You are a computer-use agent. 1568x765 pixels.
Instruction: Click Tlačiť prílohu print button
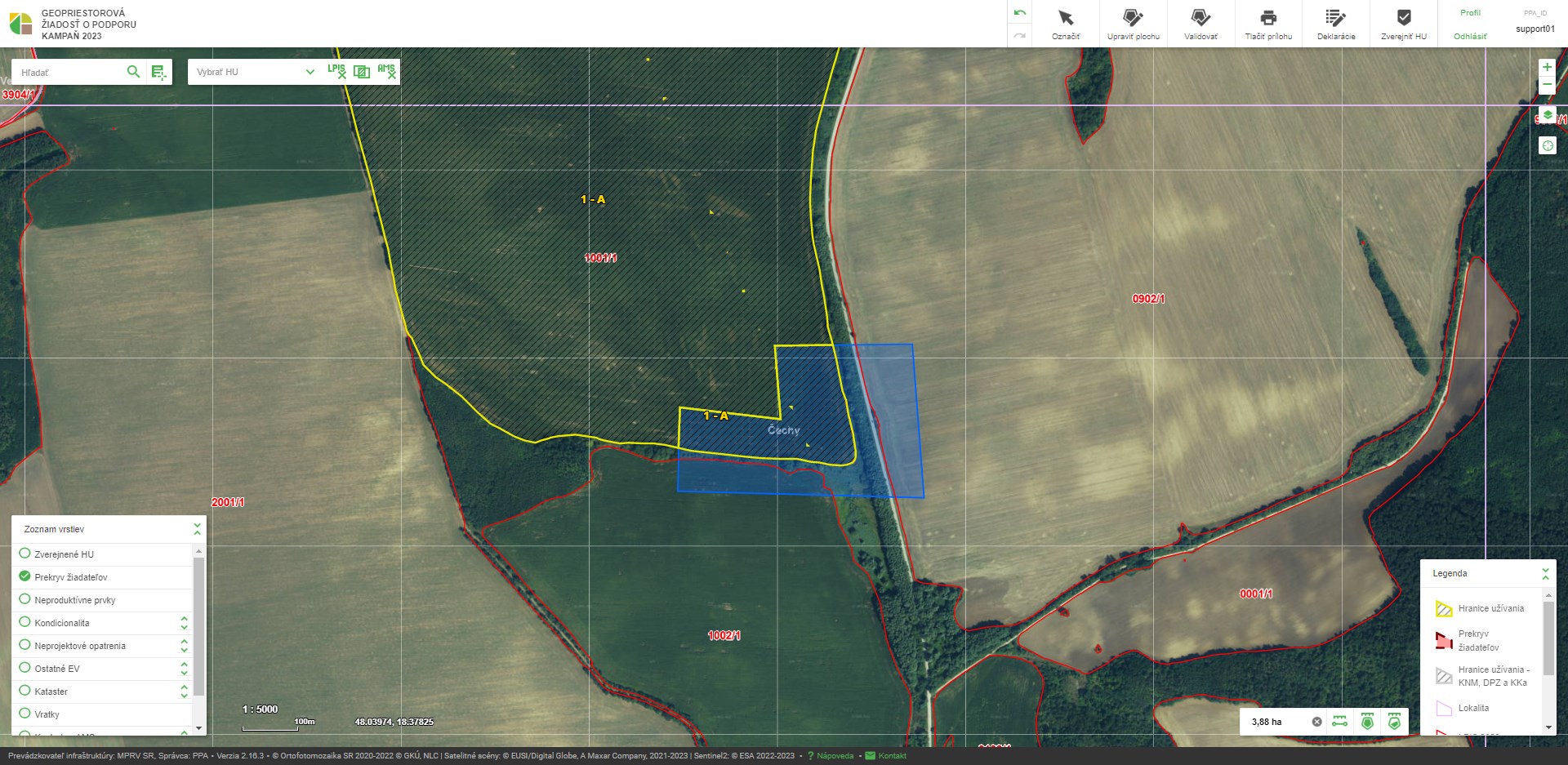(1268, 24)
